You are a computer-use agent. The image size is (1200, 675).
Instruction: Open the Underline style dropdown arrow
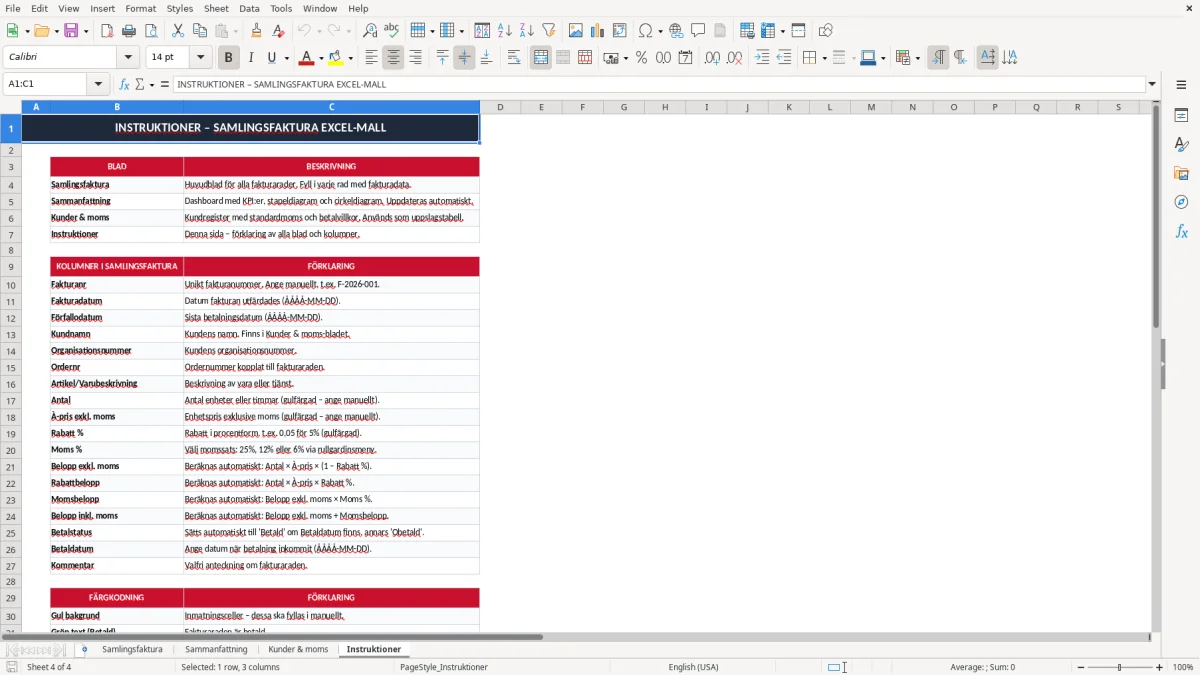point(285,58)
